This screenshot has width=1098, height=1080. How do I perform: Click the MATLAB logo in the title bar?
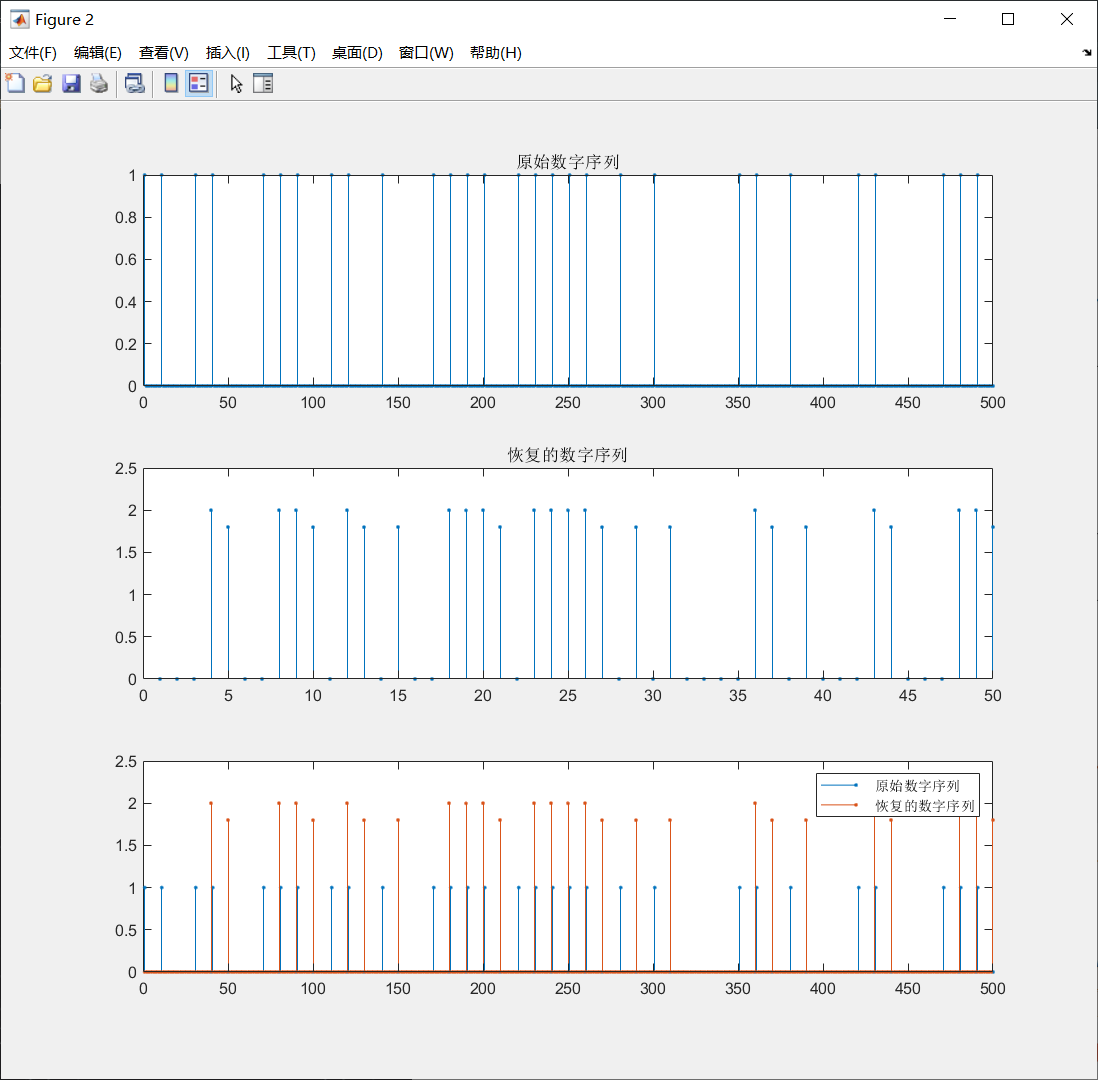click(20, 20)
